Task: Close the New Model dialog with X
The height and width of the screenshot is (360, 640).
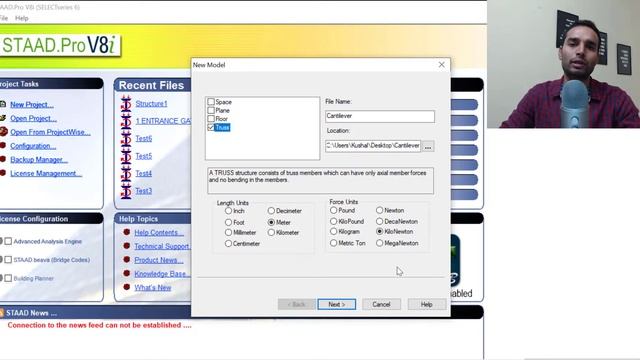Action: pyautogui.click(x=441, y=64)
